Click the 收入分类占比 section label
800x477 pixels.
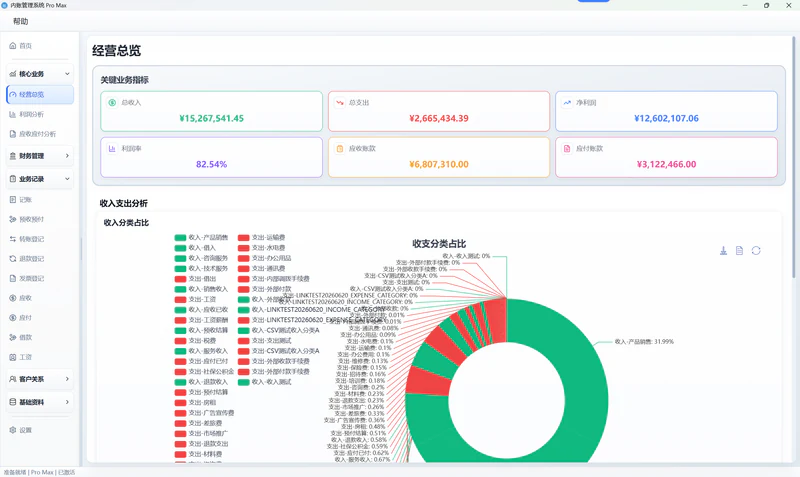[x=127, y=223]
